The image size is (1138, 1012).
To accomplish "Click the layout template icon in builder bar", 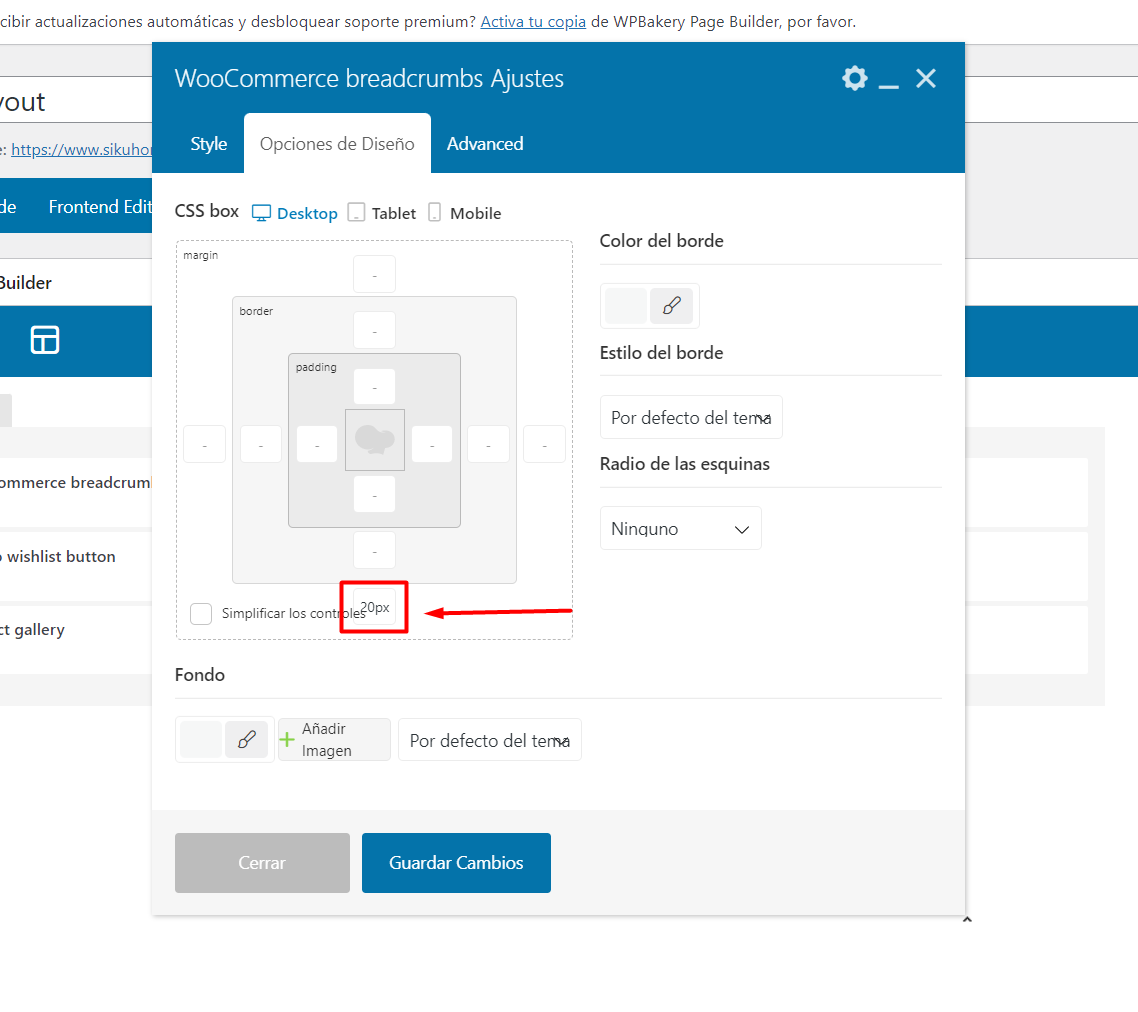I will pos(45,340).
